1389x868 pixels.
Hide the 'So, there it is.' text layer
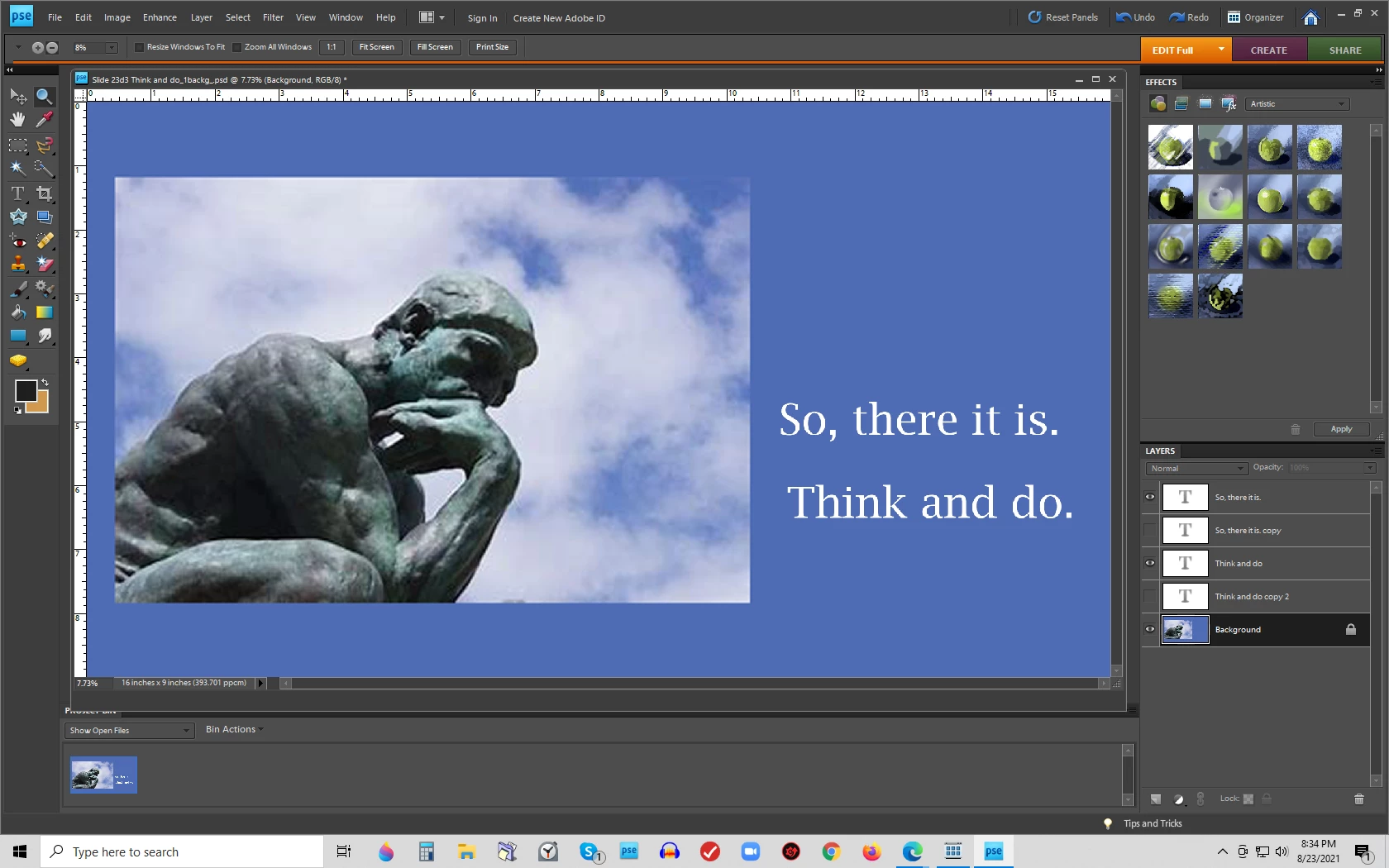[x=1150, y=497]
